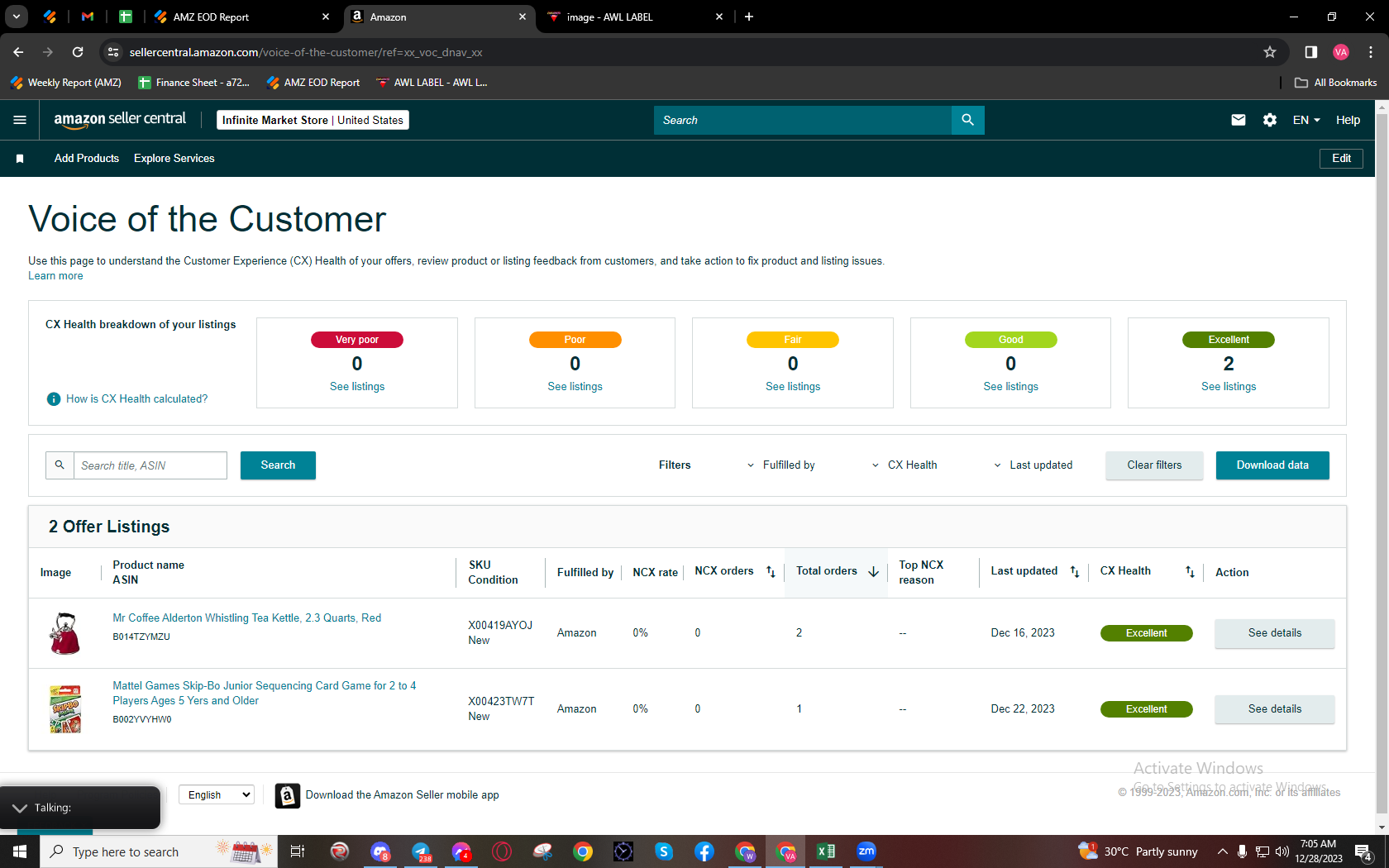Click the info icon beside CX Health calculation

54,399
